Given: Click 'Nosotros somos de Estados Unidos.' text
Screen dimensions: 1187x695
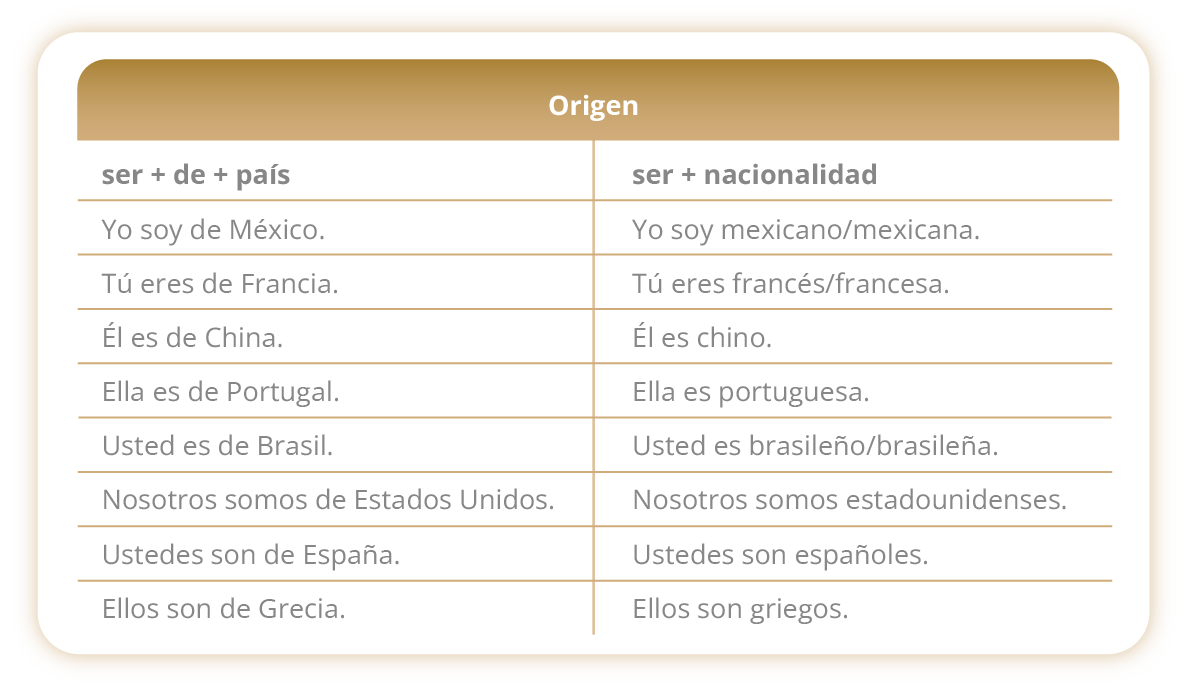Looking at the screenshot, I should (329, 499).
